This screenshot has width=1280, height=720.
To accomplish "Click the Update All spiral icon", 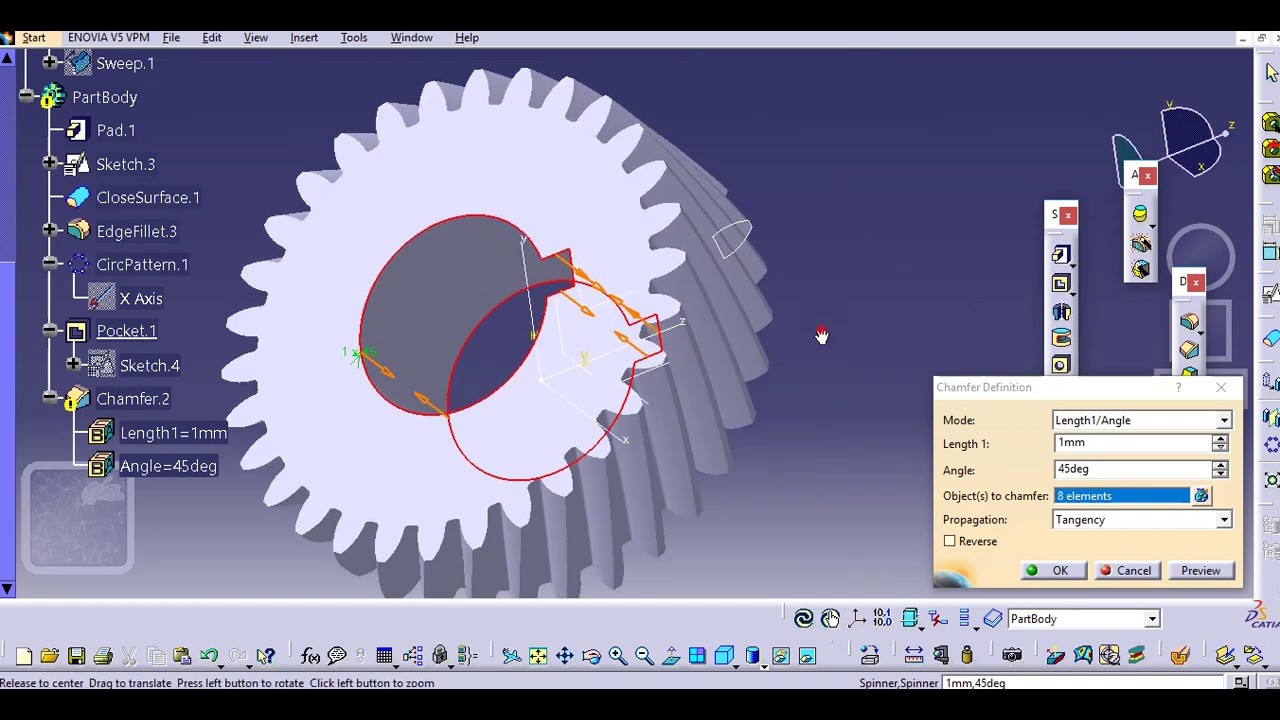I will [x=803, y=619].
